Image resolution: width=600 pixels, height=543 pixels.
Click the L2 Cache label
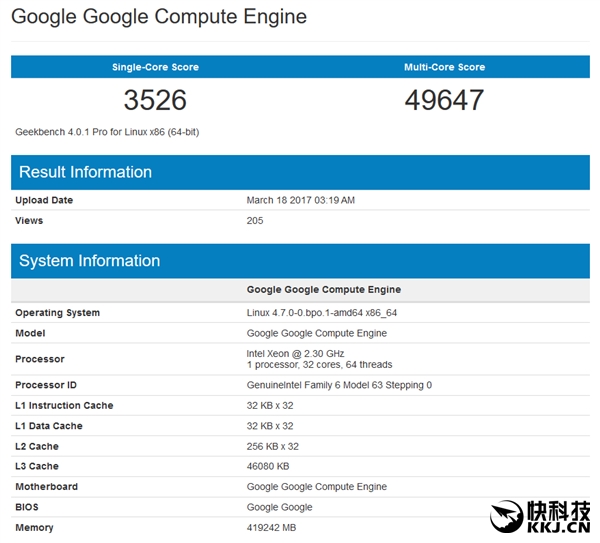[x=37, y=447]
